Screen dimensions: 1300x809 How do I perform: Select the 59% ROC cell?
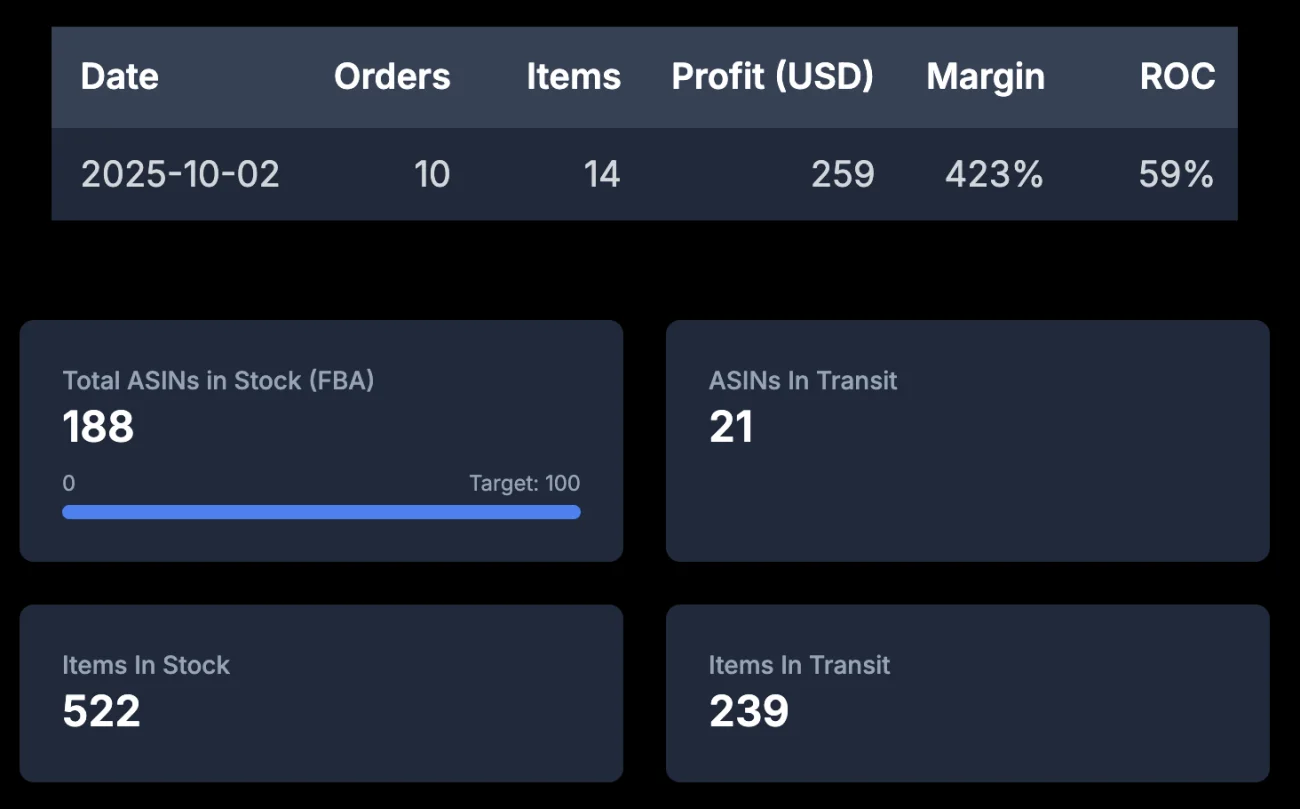(1176, 175)
